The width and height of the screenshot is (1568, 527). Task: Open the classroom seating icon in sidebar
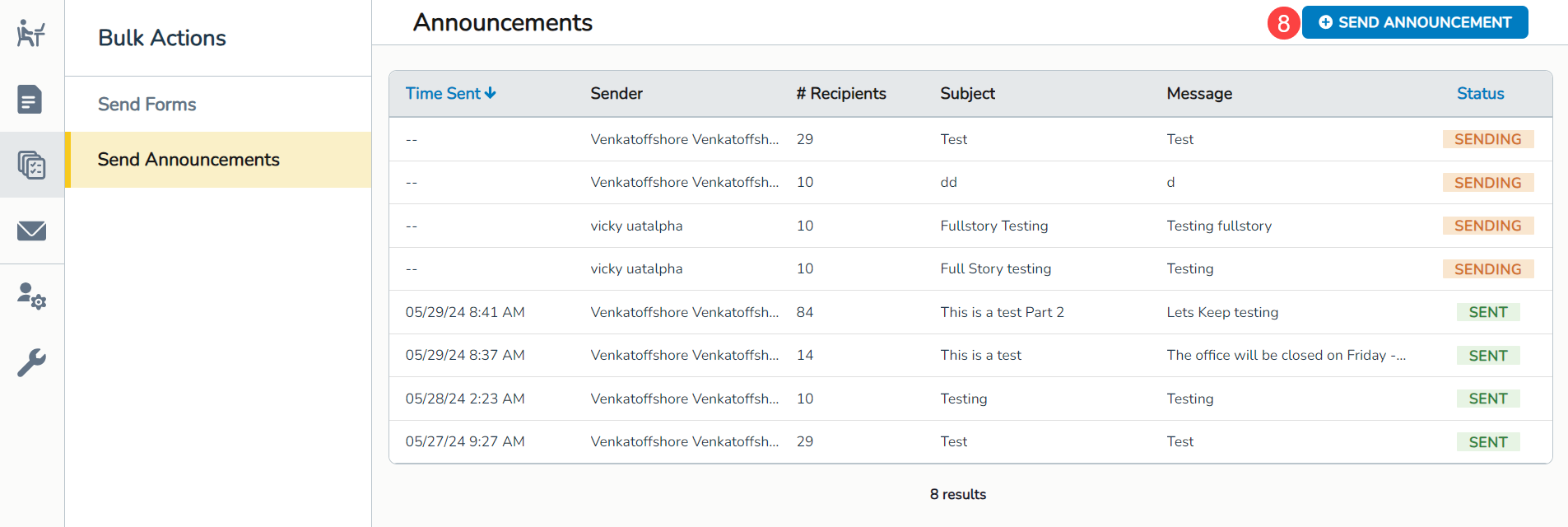pyautogui.click(x=31, y=34)
